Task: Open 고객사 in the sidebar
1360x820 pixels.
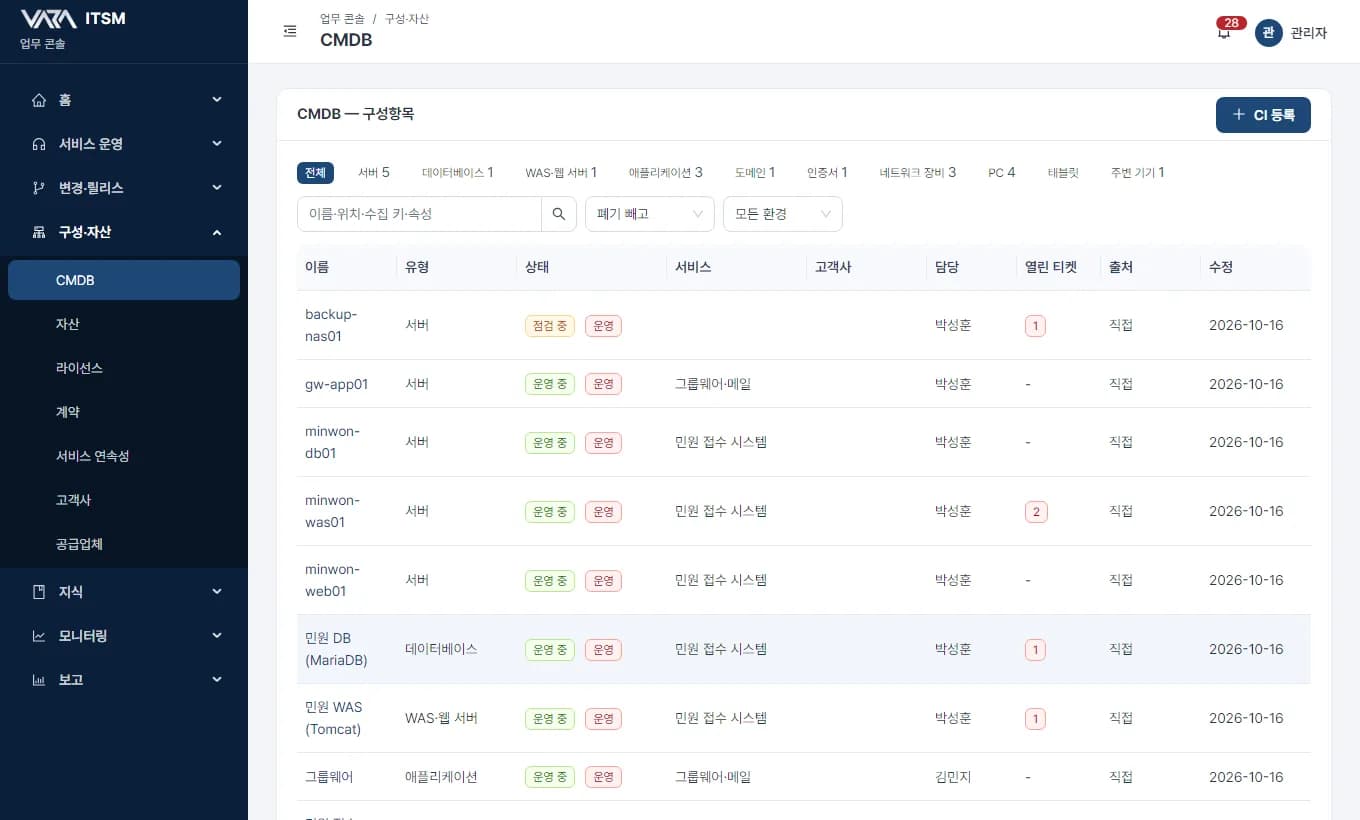Action: coord(124,500)
